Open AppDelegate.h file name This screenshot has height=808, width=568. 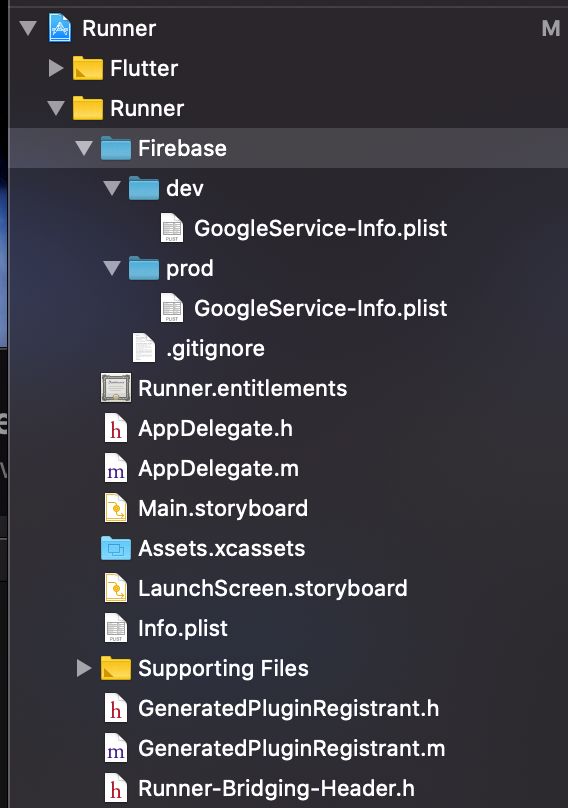215,429
